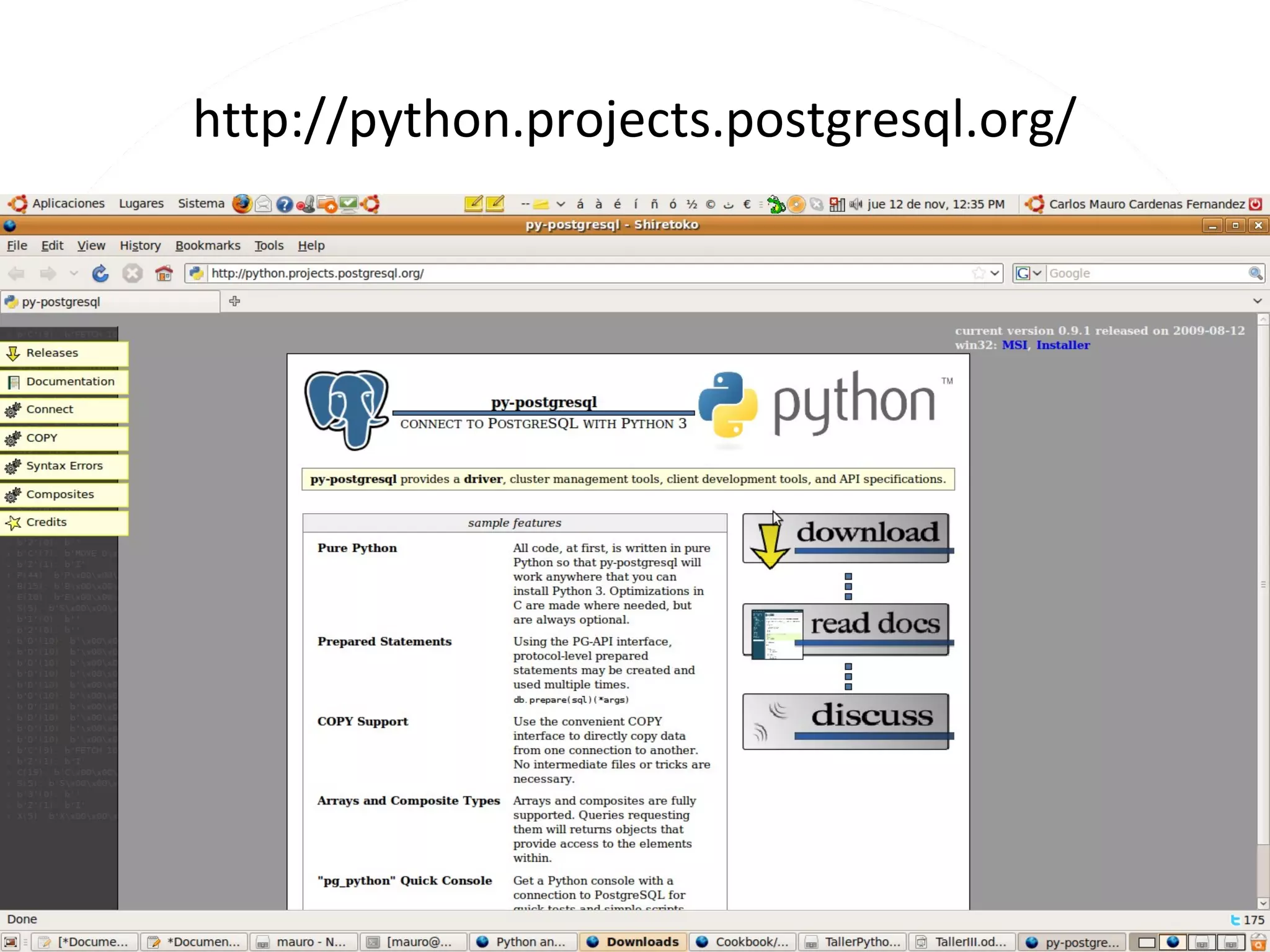Click the MSI download link

(x=1015, y=345)
